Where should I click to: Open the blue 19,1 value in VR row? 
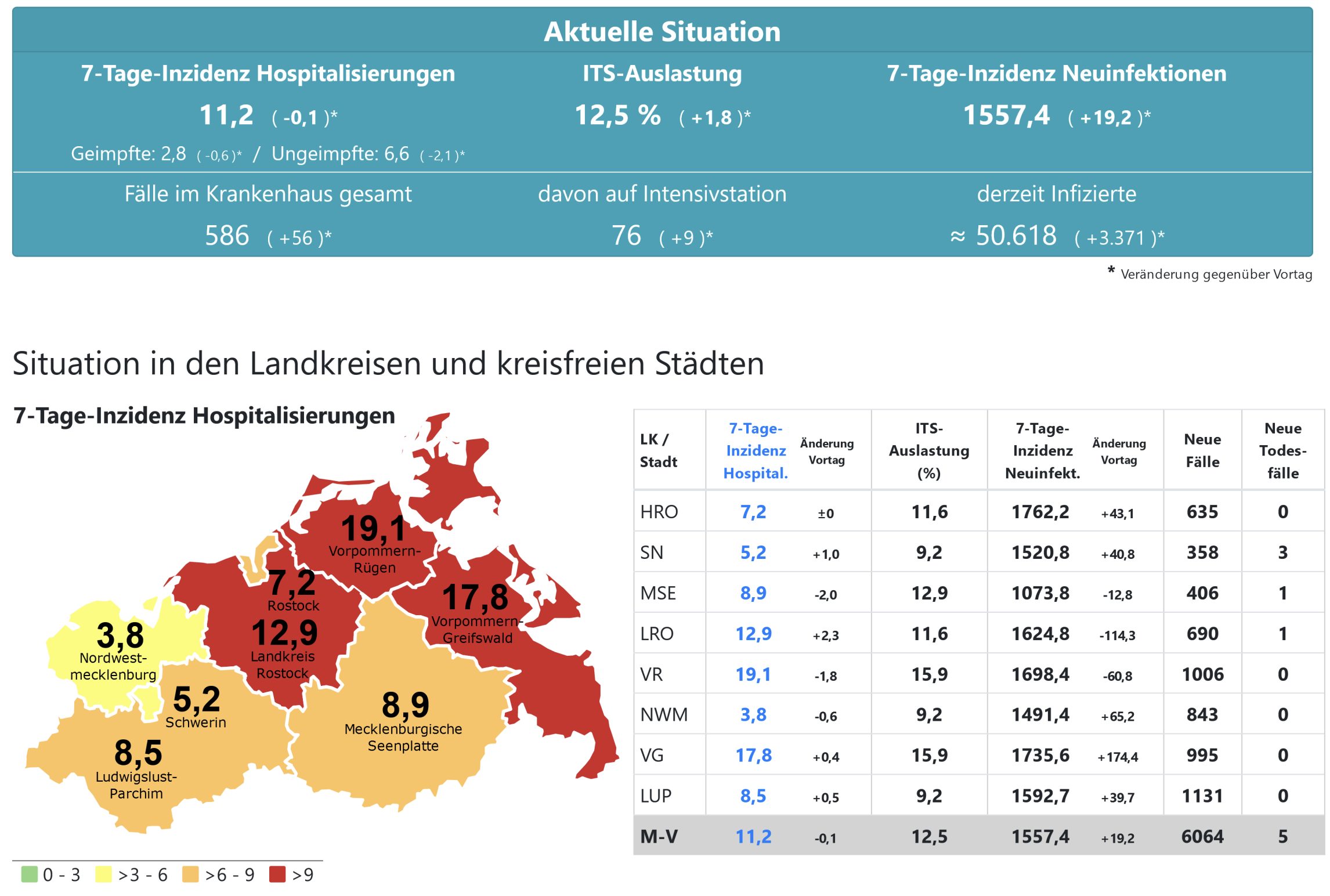(753, 674)
